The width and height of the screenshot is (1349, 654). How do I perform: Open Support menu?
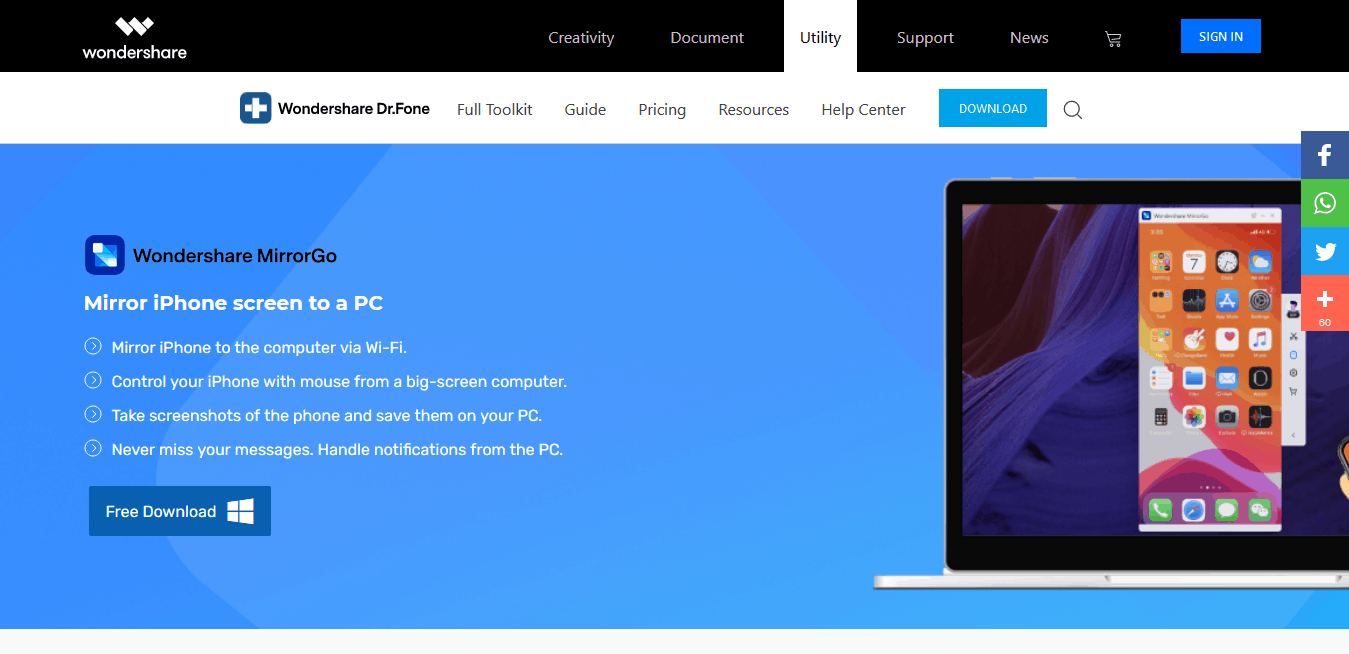click(x=925, y=38)
